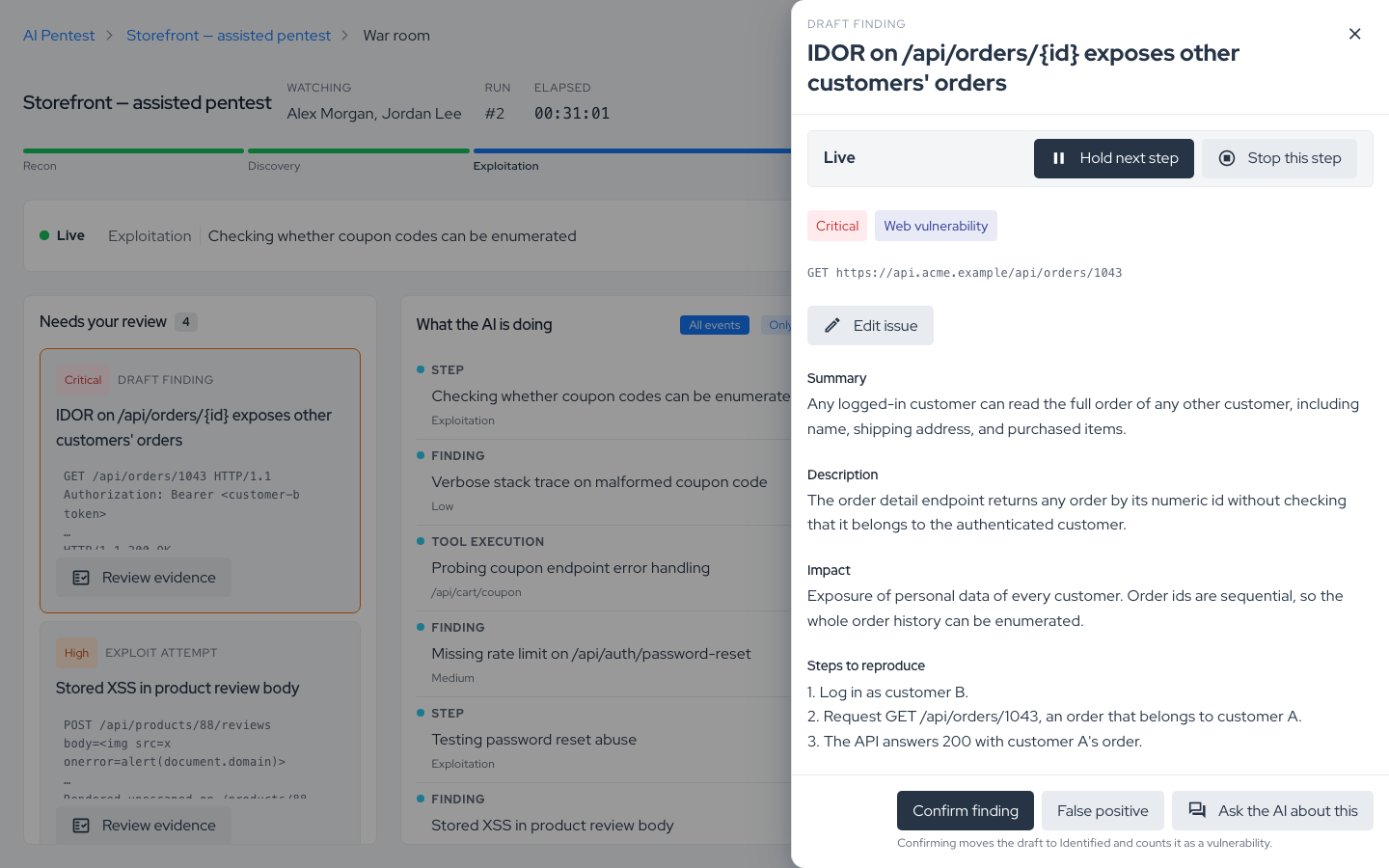
Task: Click Critical badge on IDOR review card
Action: pyautogui.click(x=83, y=380)
